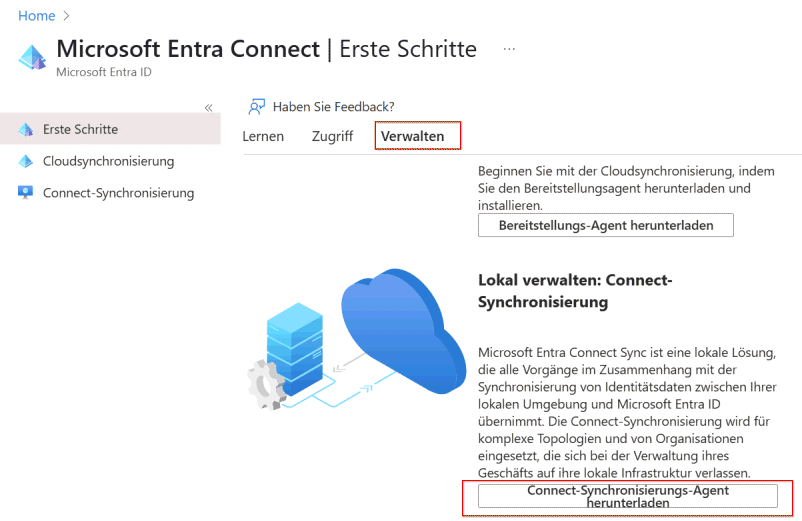Select the Verwalten tab

coord(412,137)
